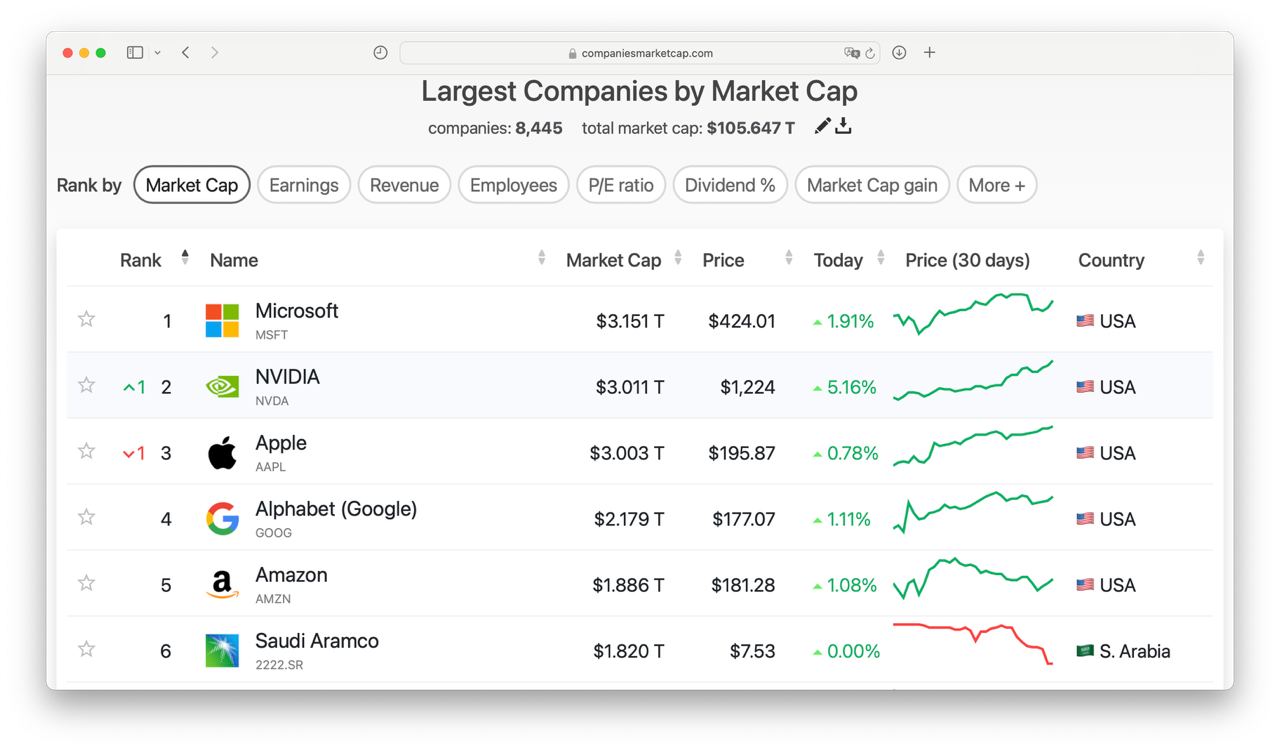Expand the More + ranking options
This screenshot has height=751, width=1280.
tap(996, 185)
